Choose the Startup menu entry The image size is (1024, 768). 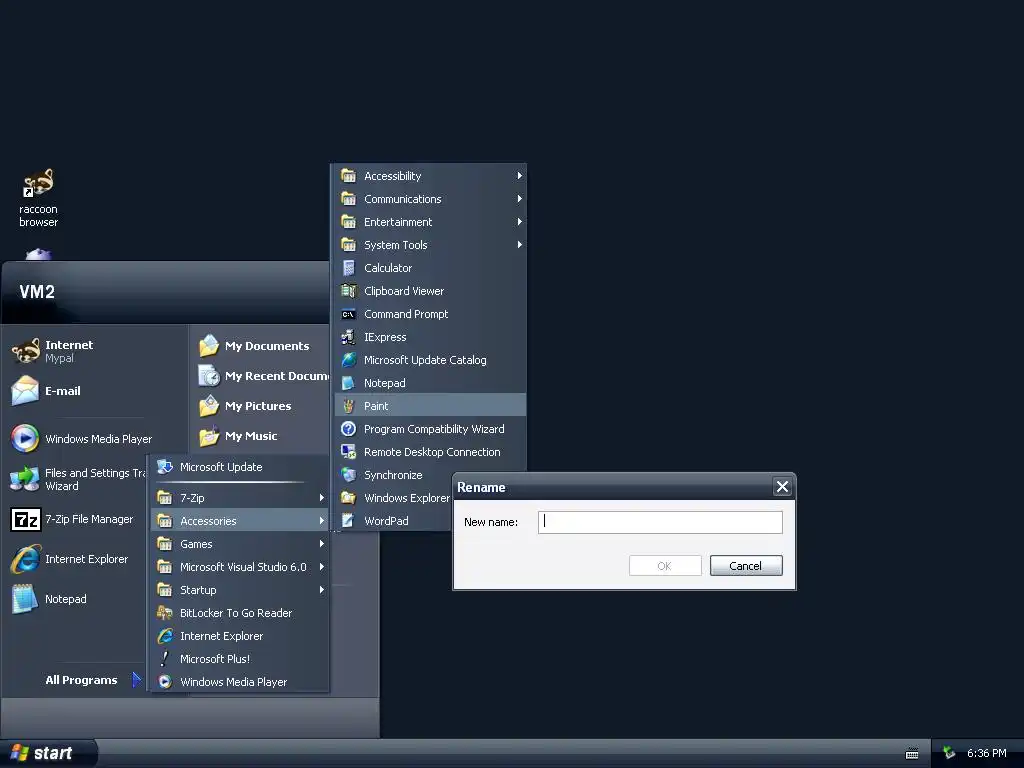pyautogui.click(x=240, y=590)
